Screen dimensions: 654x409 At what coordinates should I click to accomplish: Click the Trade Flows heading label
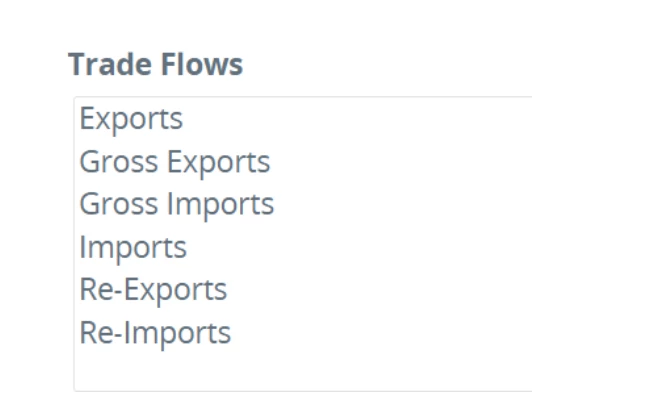(x=156, y=64)
